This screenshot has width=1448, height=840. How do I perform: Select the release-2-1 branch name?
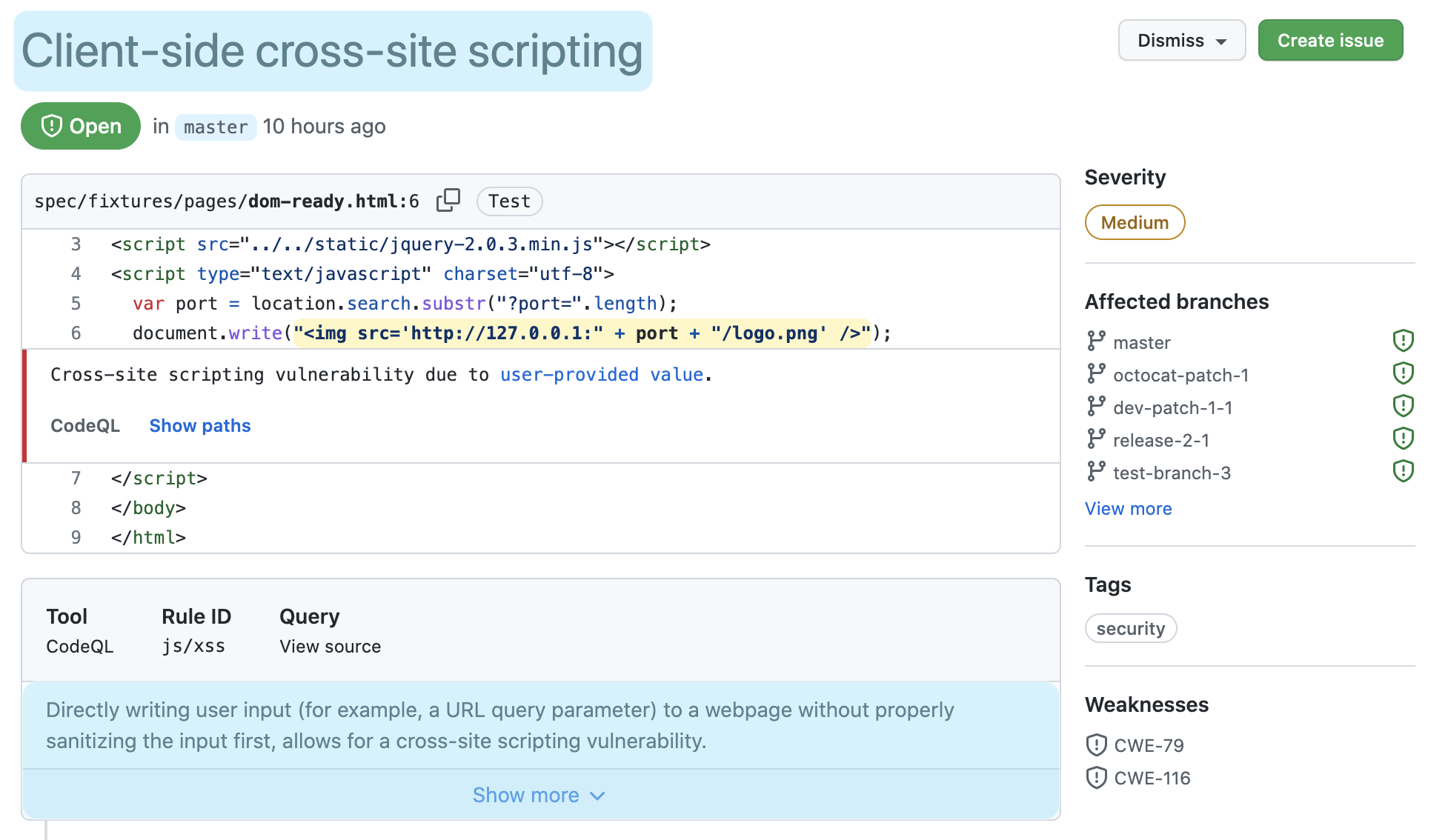click(1161, 441)
